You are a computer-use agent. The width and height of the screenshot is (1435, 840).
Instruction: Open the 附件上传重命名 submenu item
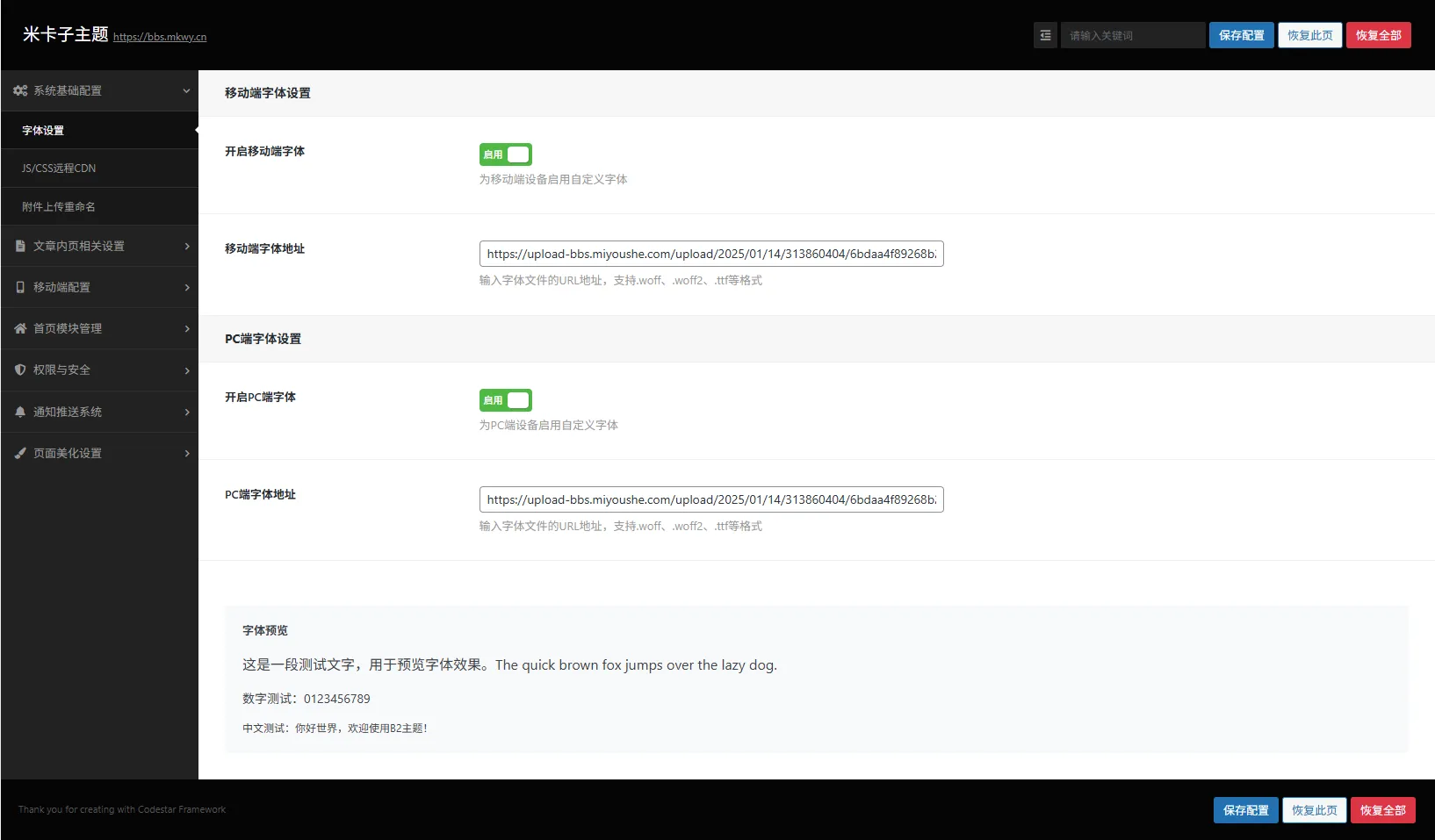tap(59, 206)
